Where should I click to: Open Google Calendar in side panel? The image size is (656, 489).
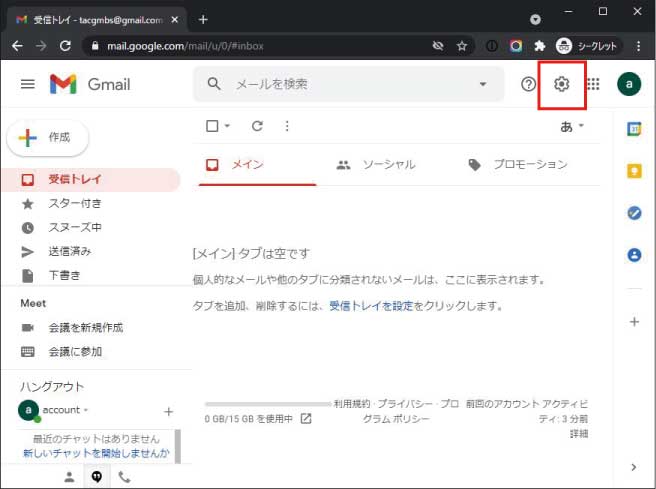coord(633,129)
